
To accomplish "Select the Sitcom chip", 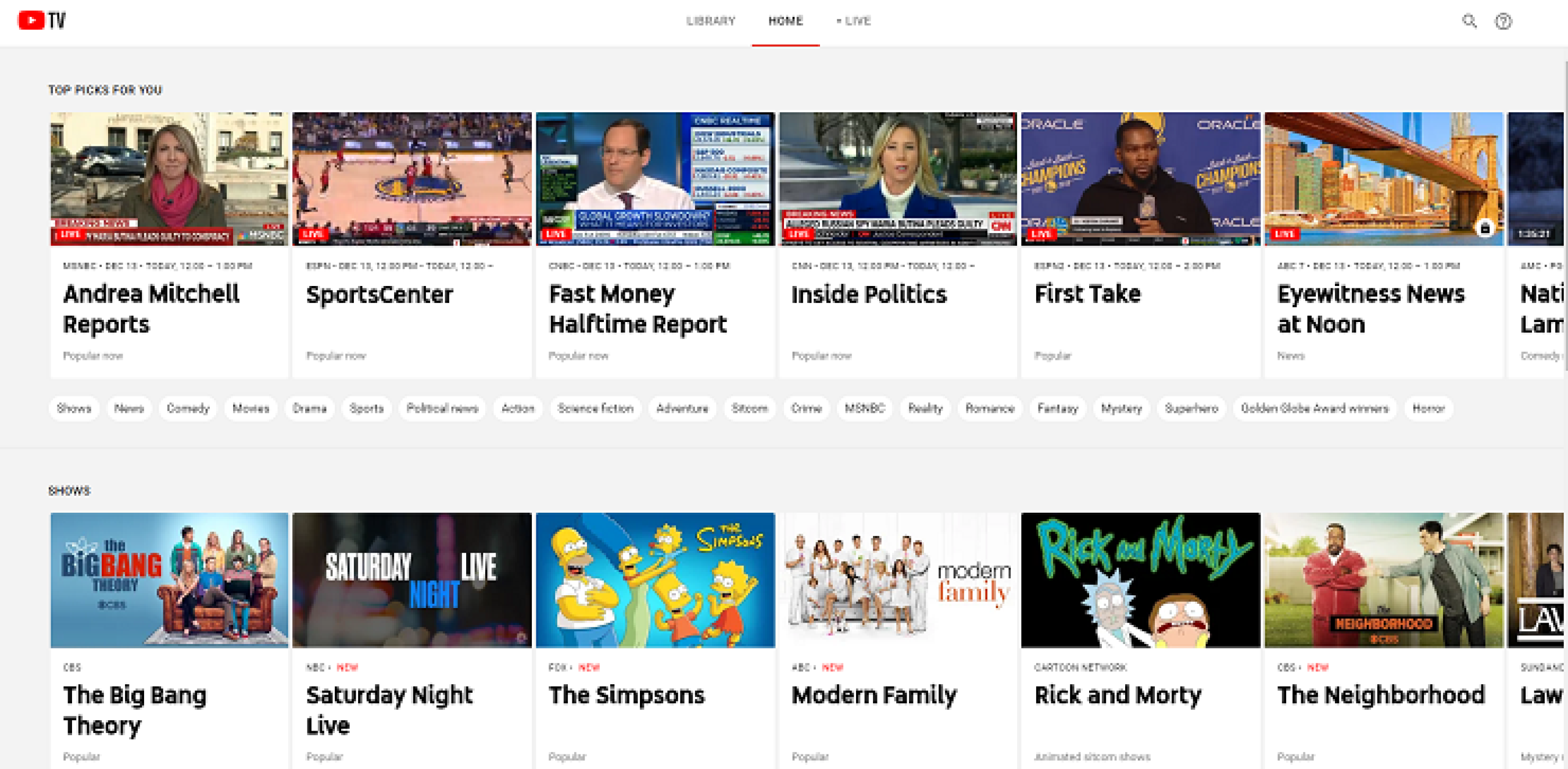I will pos(750,408).
